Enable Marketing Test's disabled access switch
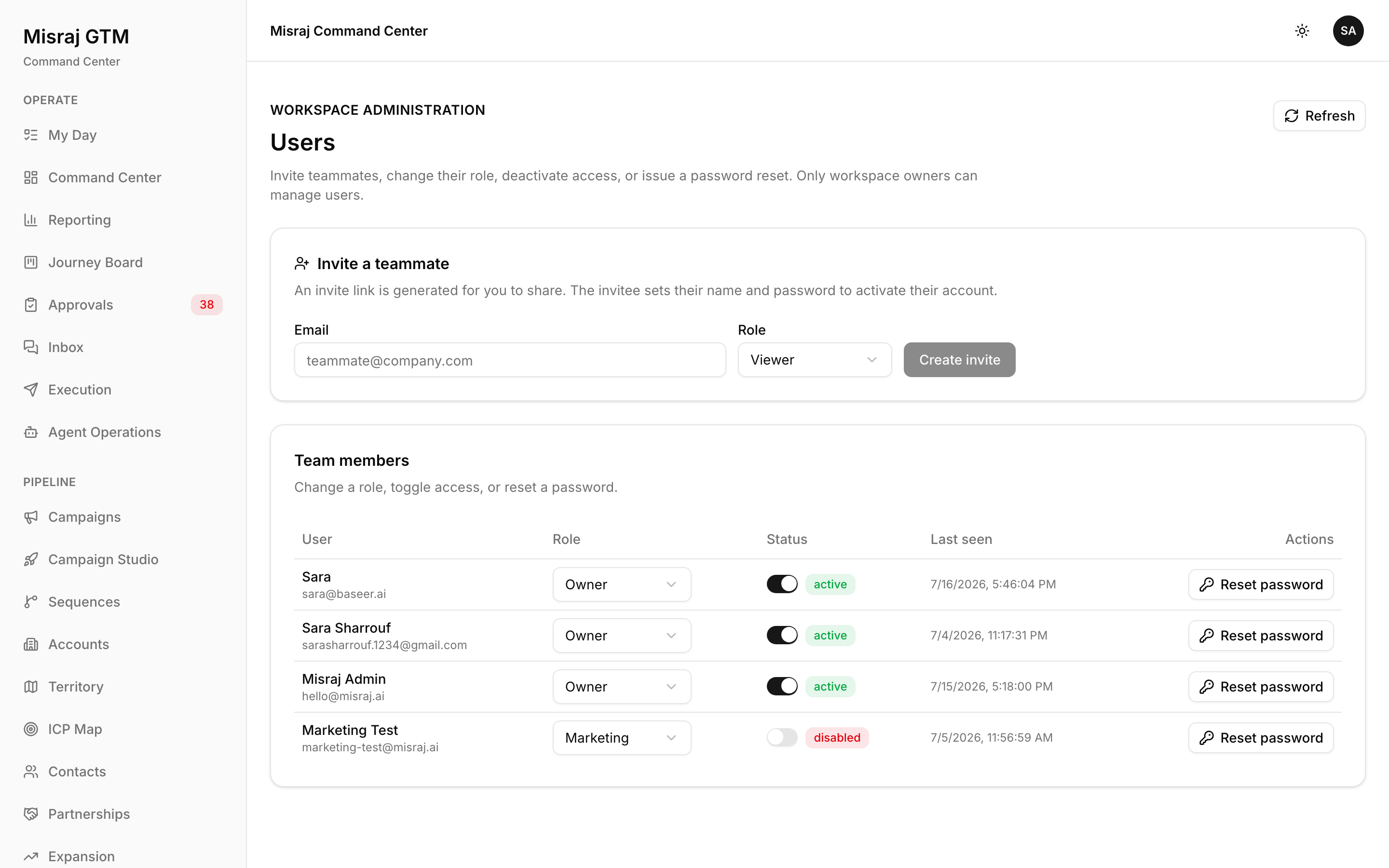 click(x=782, y=738)
